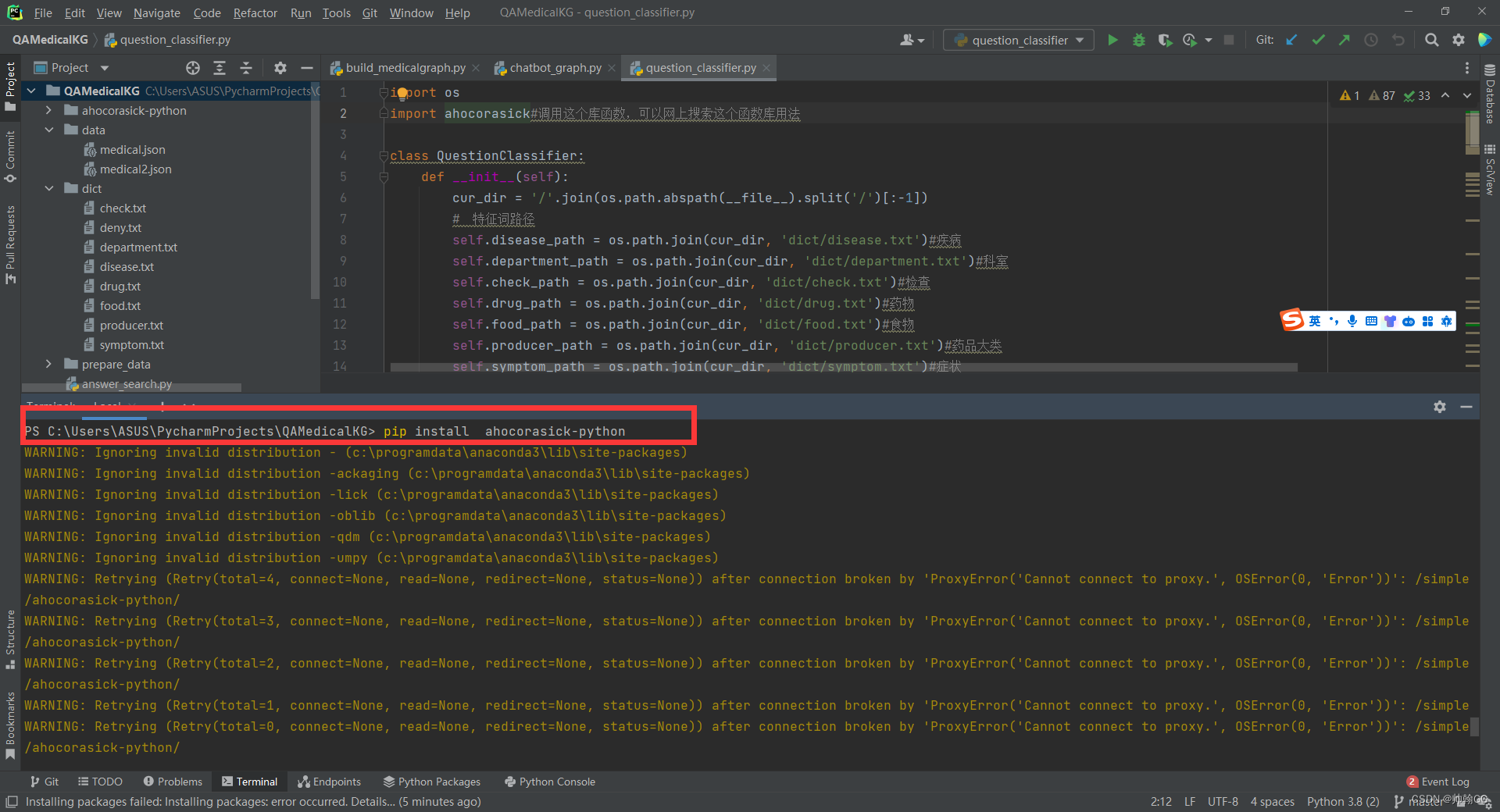Image resolution: width=1500 pixels, height=812 pixels.
Task: Open the question_classifier run configuration dropdown
Action: tap(1080, 40)
